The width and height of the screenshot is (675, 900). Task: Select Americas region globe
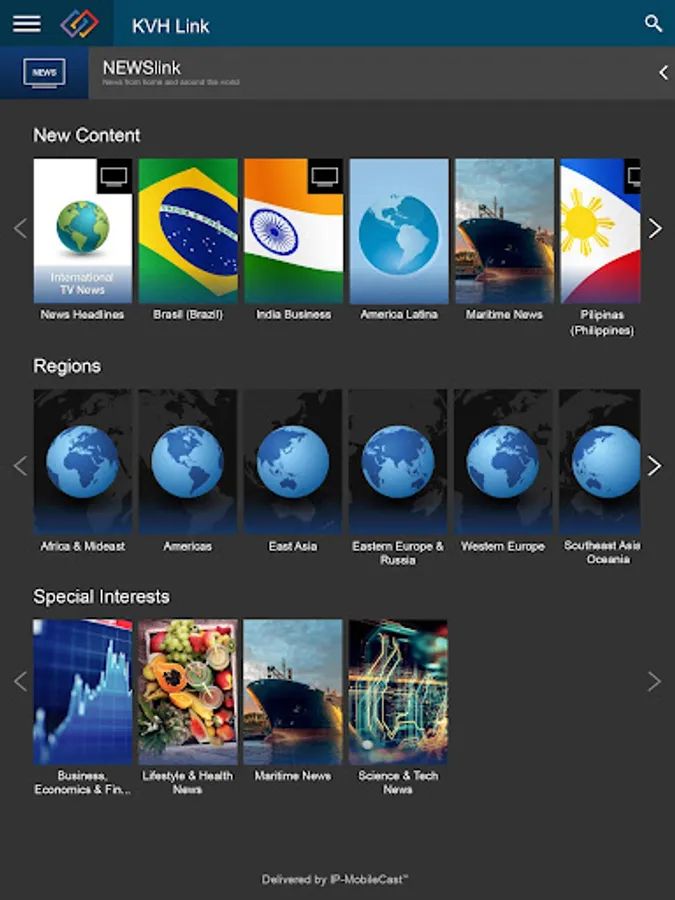pos(188,461)
